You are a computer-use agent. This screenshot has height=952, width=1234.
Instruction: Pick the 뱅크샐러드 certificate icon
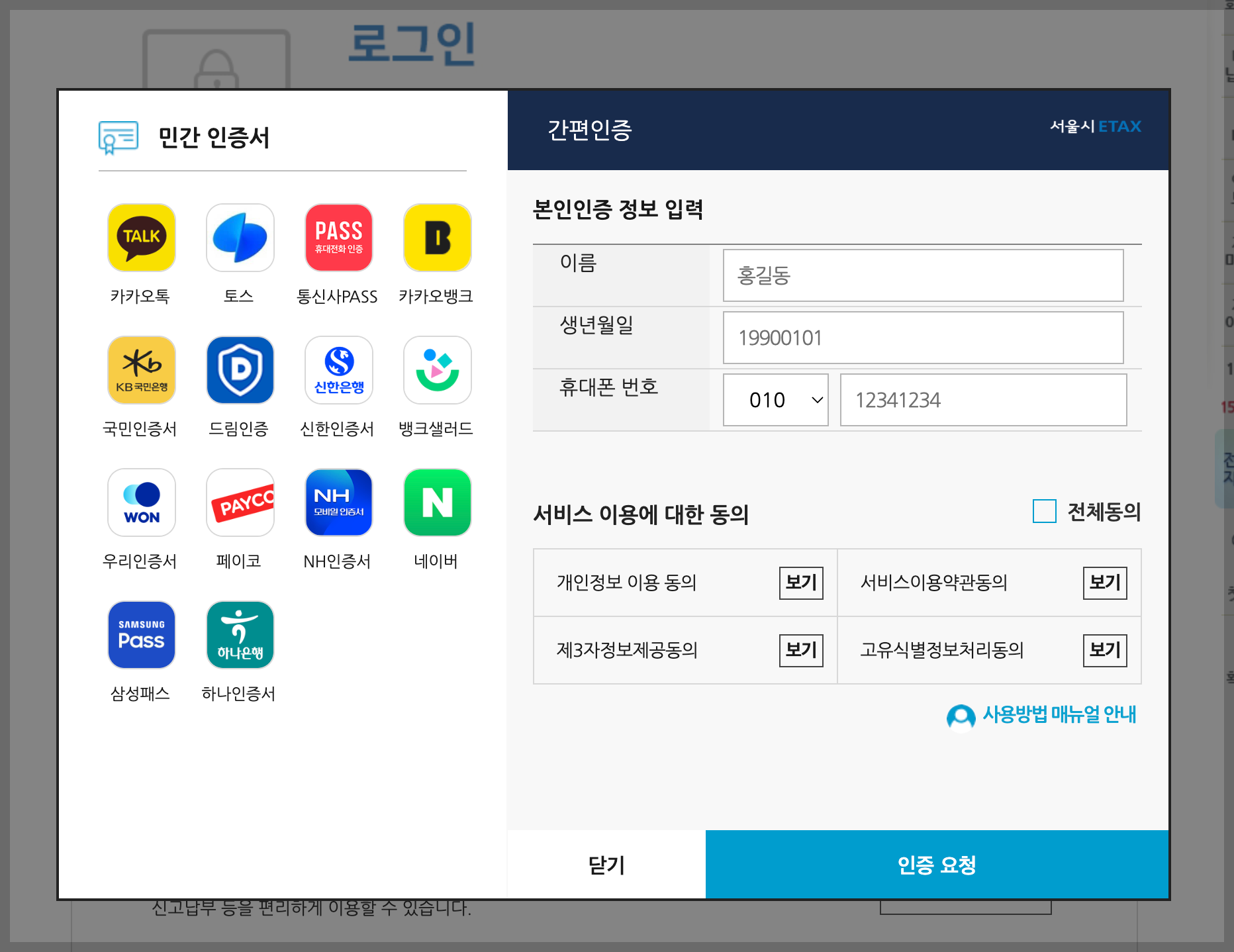437,370
